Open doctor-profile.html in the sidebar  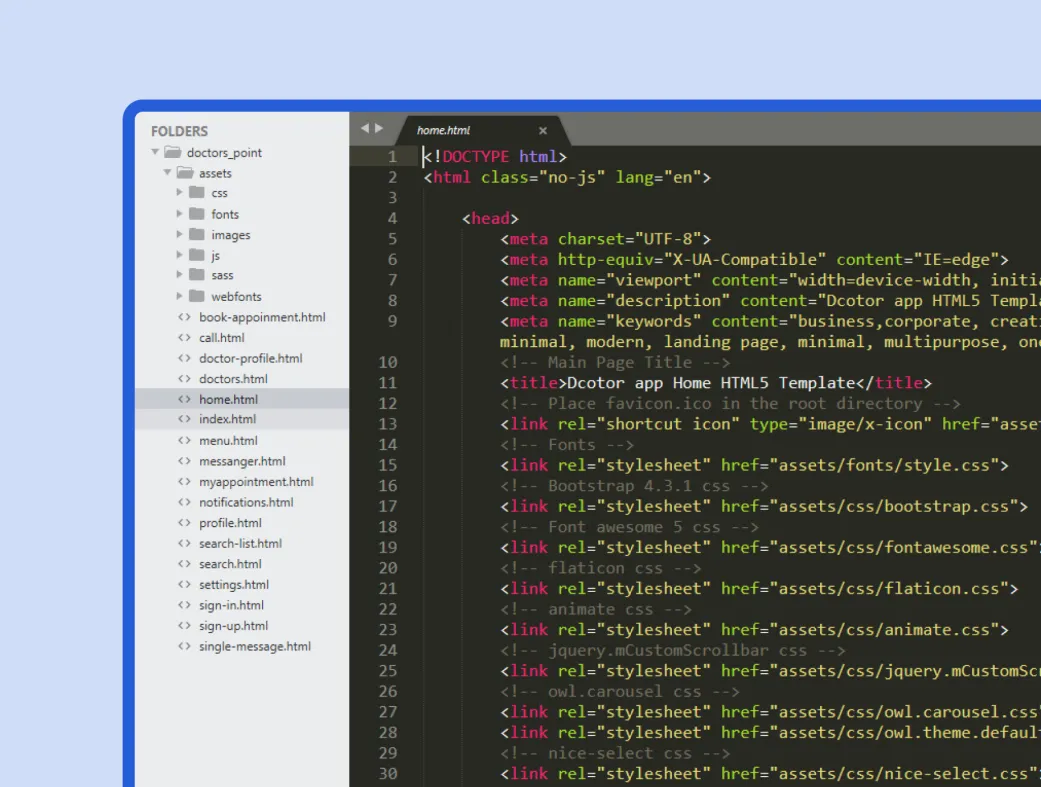pyautogui.click(x=250, y=358)
